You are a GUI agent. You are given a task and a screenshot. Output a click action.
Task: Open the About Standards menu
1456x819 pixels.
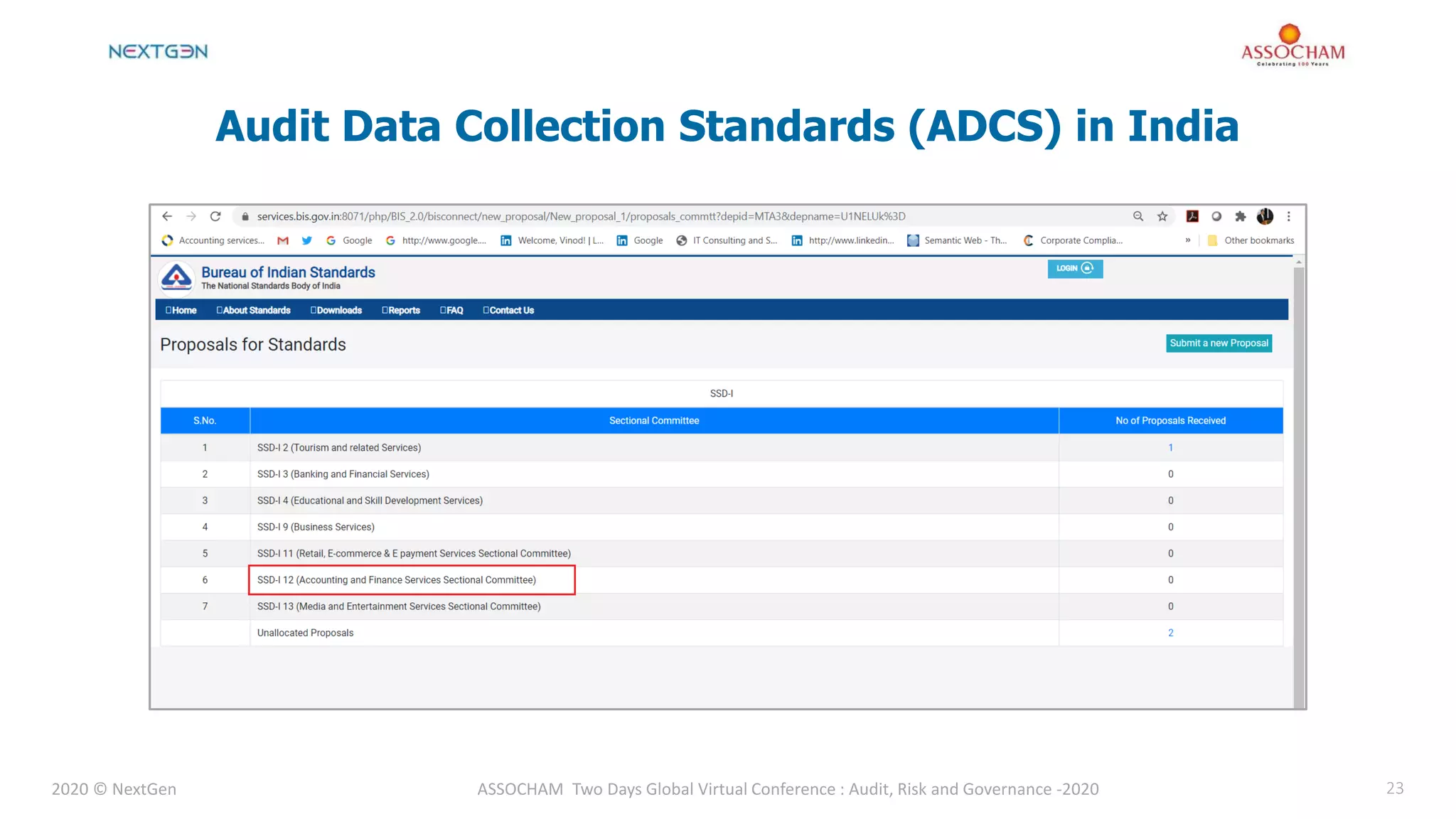(x=254, y=310)
